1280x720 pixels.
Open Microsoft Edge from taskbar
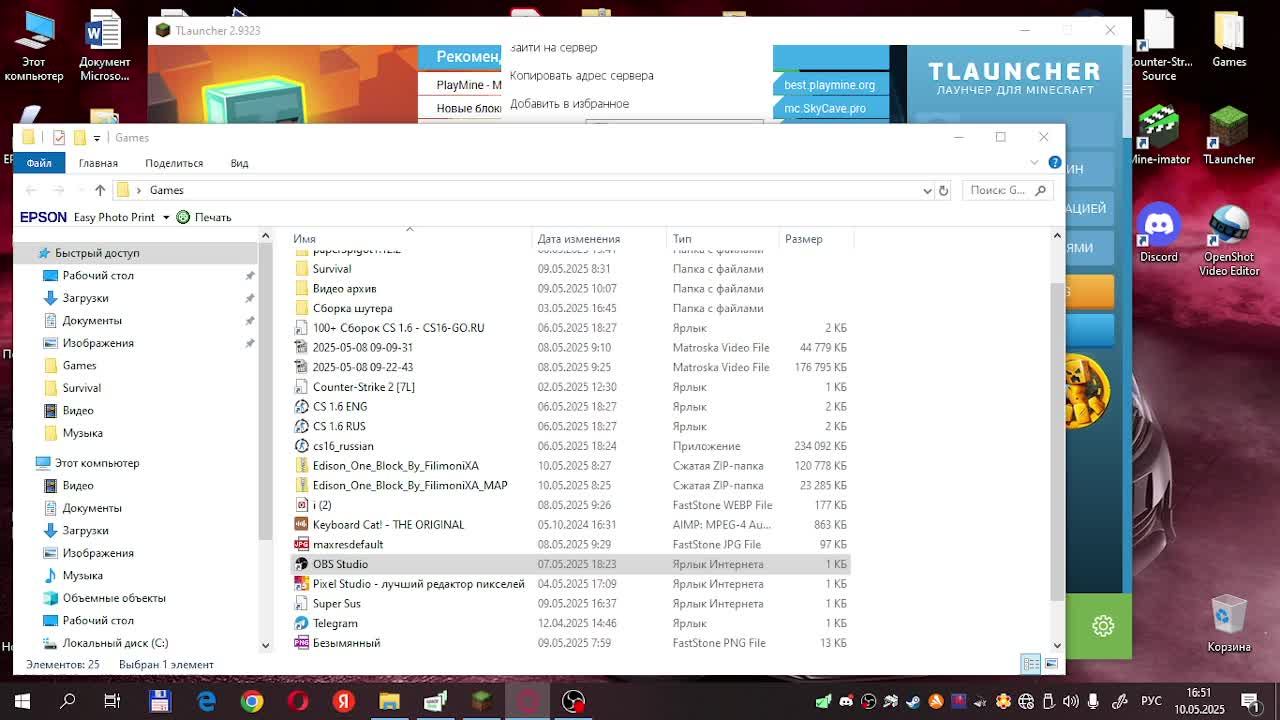(206, 701)
